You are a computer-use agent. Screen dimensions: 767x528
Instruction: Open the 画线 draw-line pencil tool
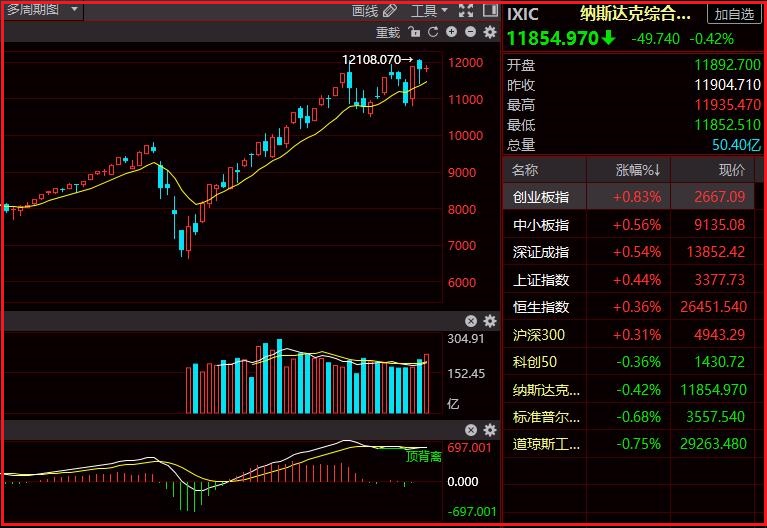coord(374,10)
